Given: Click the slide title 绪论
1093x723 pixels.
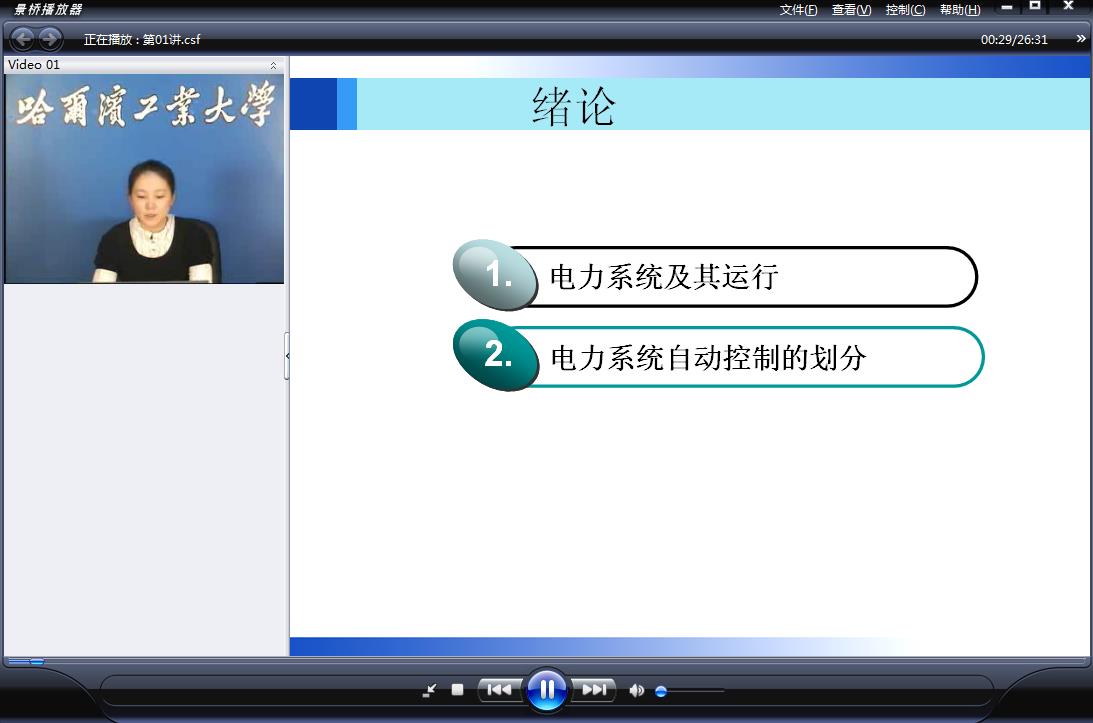Looking at the screenshot, I should tap(573, 107).
